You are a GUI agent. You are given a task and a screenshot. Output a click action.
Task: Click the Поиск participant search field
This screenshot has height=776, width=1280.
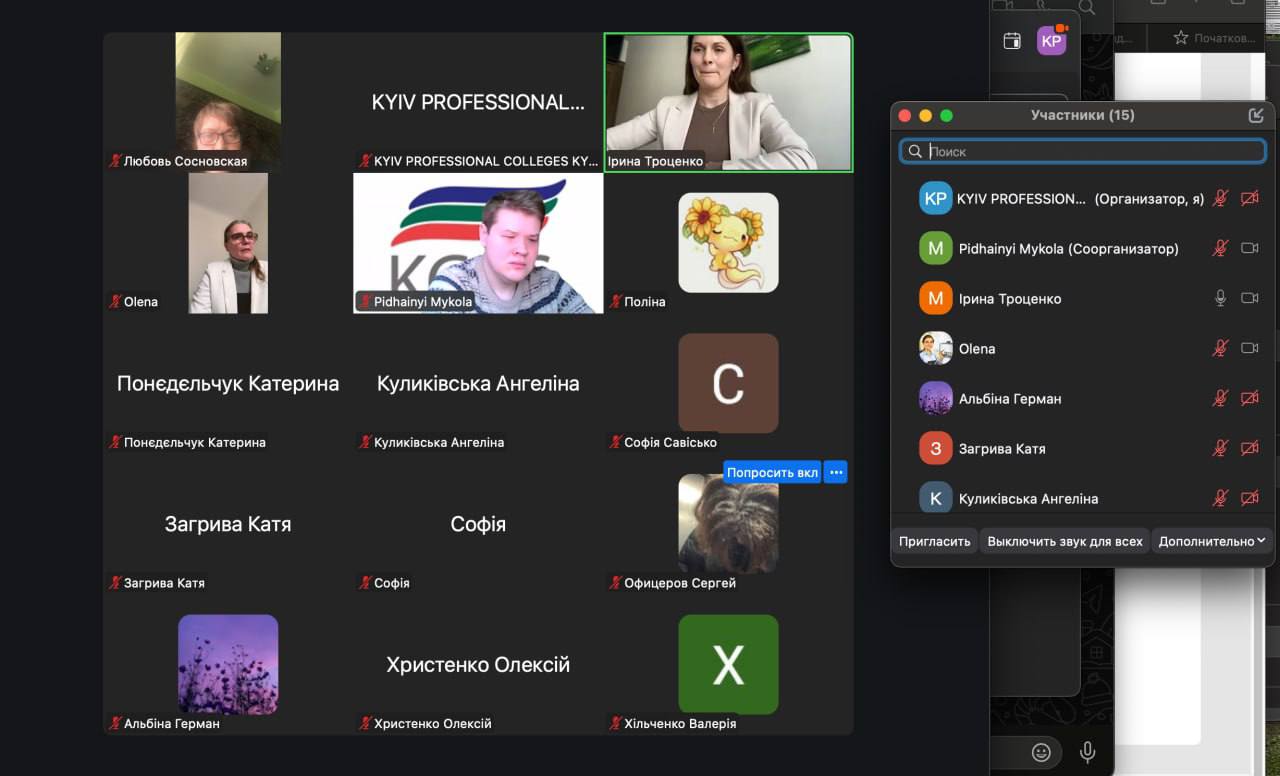pyautogui.click(x=1090, y=152)
